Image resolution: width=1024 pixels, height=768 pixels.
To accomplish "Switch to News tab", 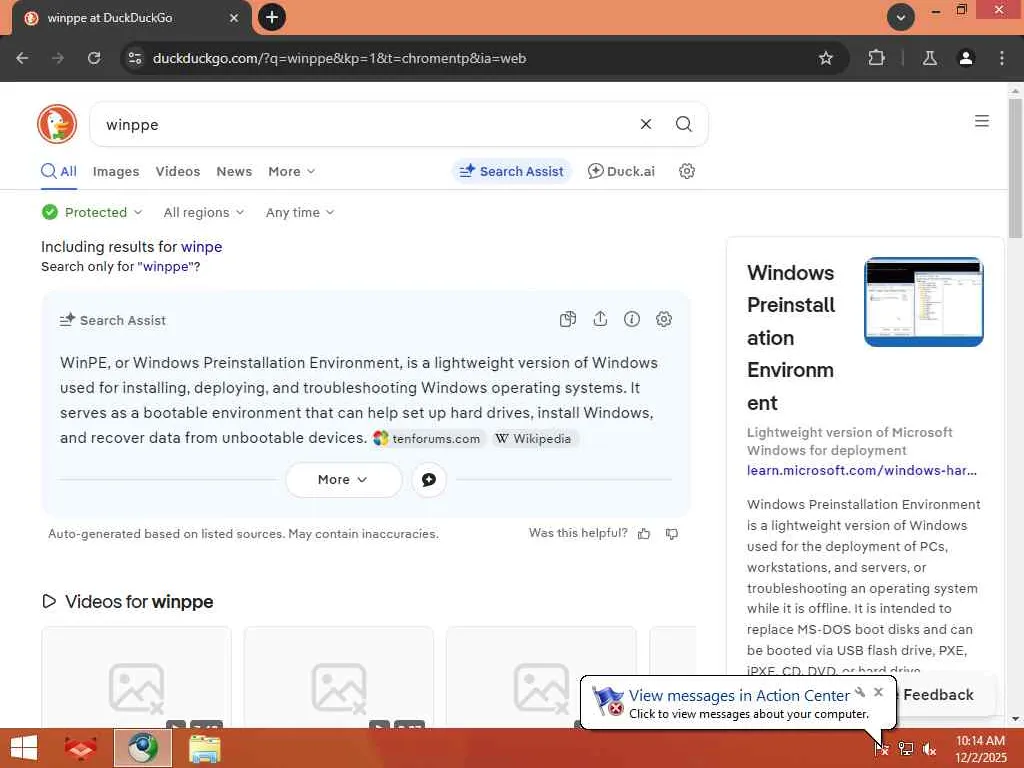I will coord(234,171).
